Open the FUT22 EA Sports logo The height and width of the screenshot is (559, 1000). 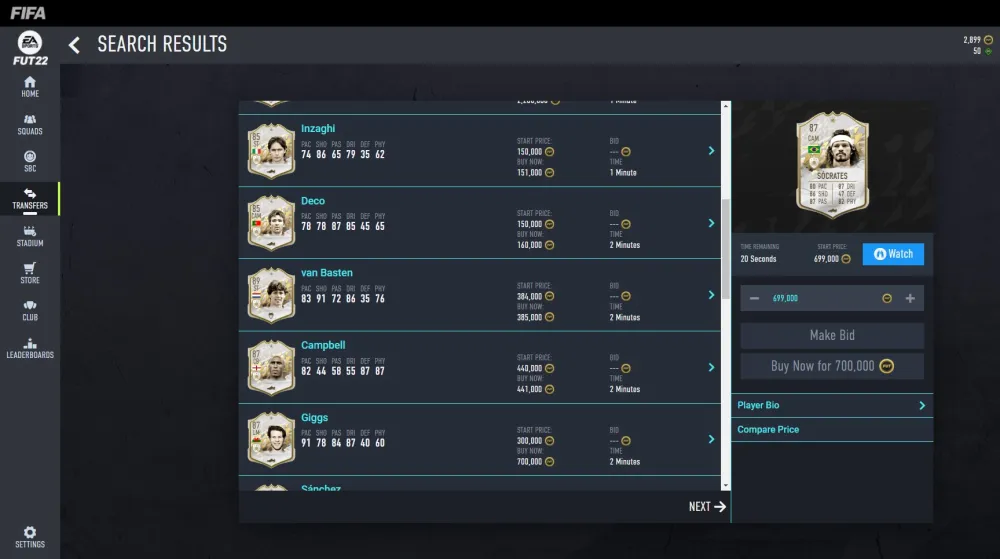tap(30, 48)
